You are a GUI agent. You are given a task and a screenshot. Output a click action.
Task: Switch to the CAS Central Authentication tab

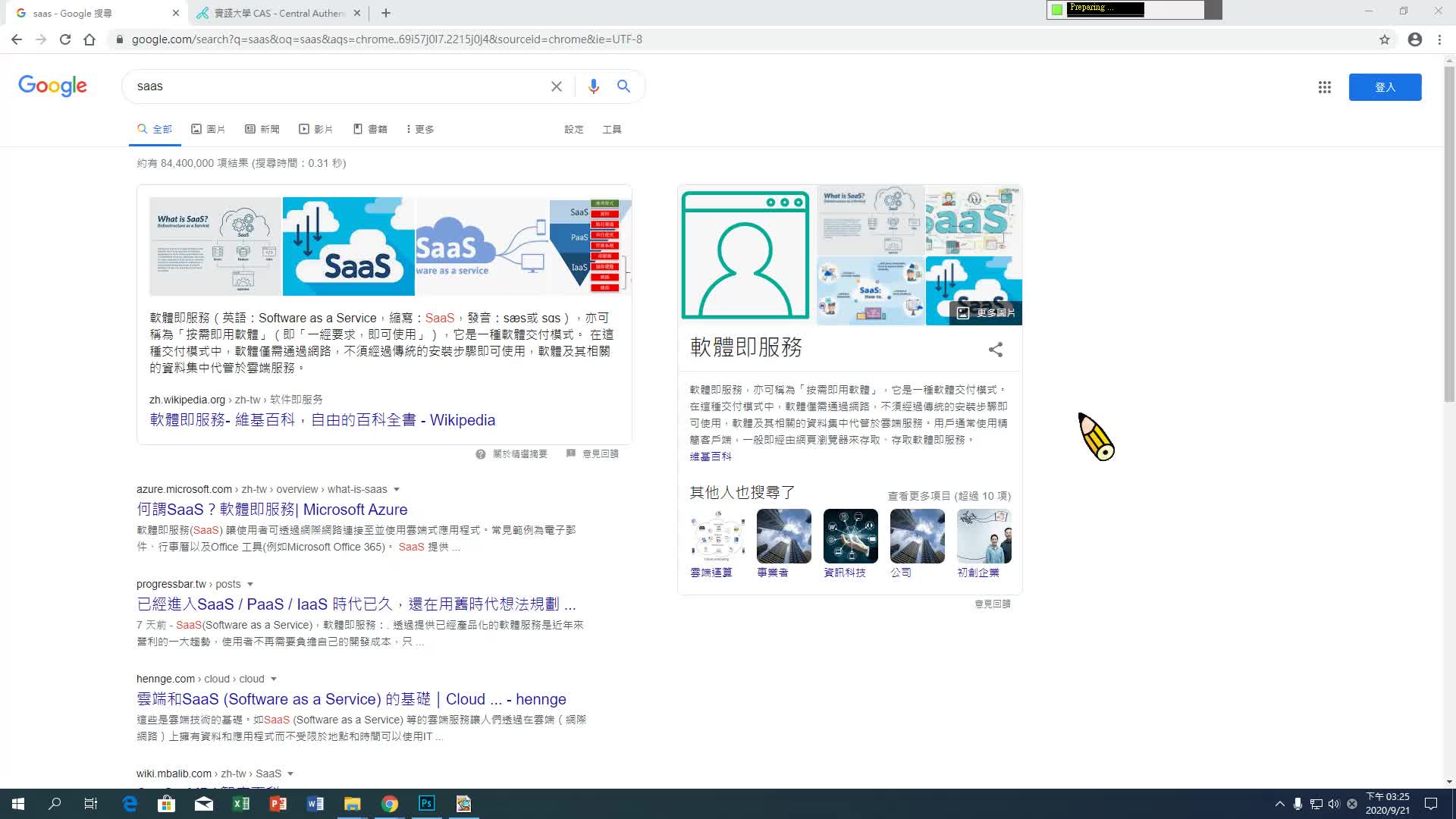coord(278,13)
